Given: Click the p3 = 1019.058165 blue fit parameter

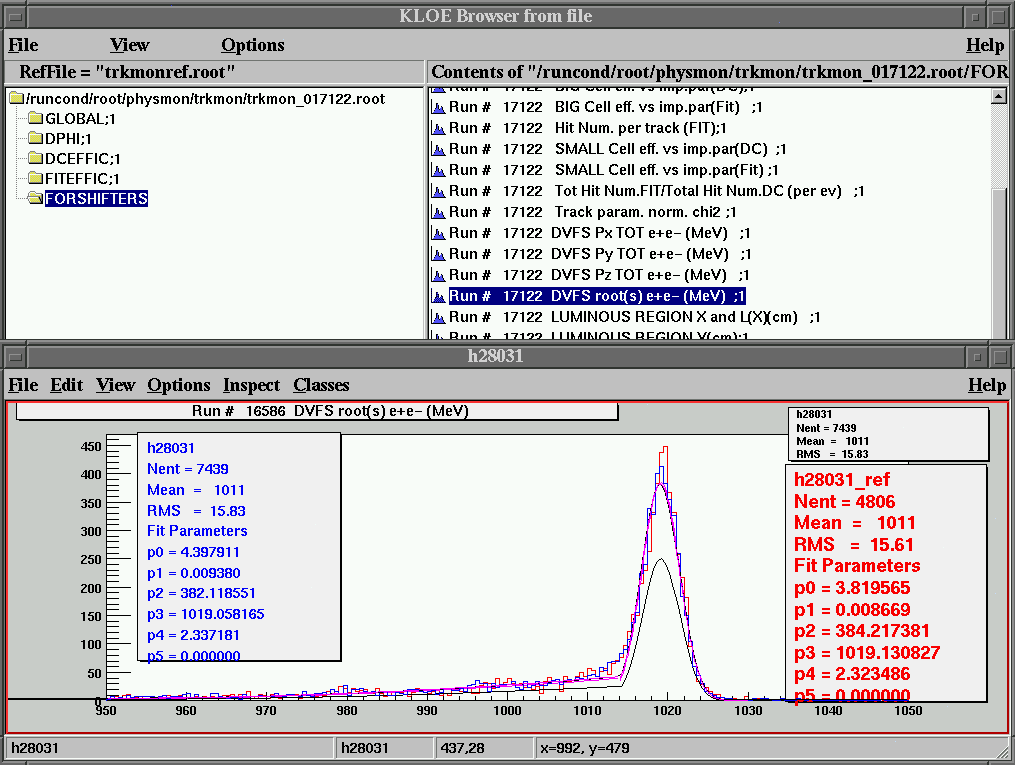Looking at the screenshot, I should coord(206,614).
